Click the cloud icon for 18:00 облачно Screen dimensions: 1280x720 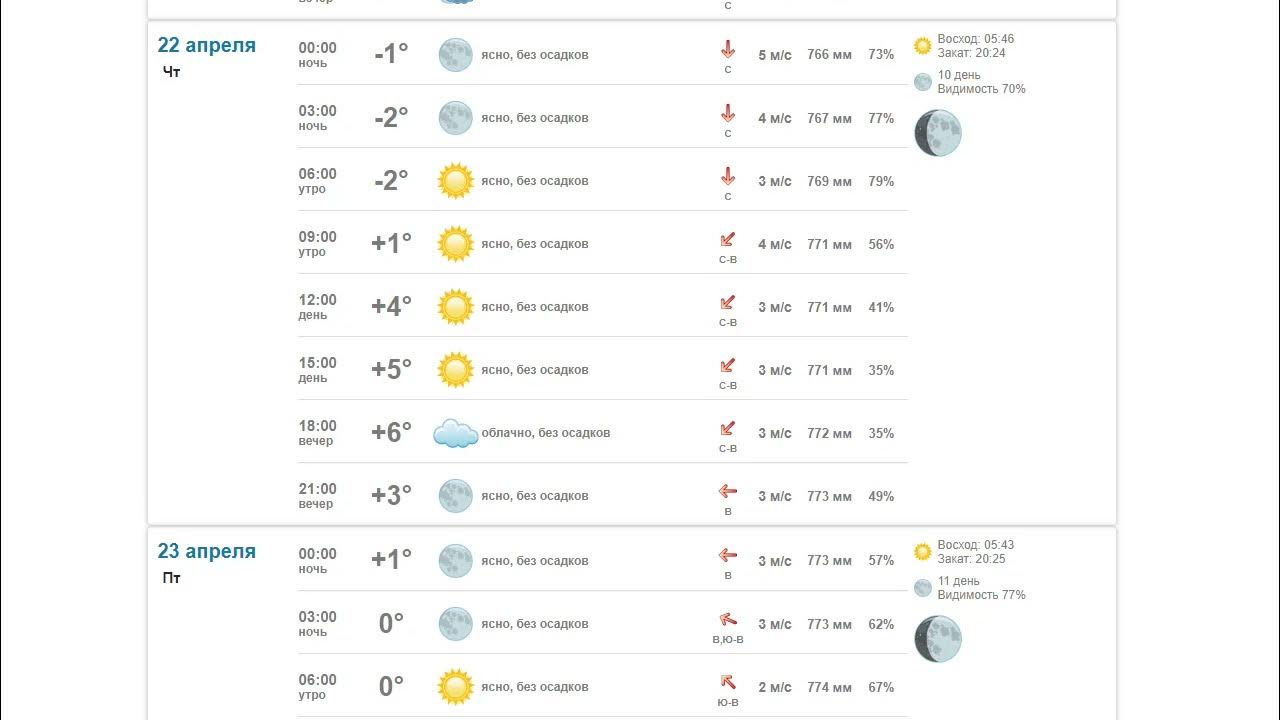(x=455, y=433)
